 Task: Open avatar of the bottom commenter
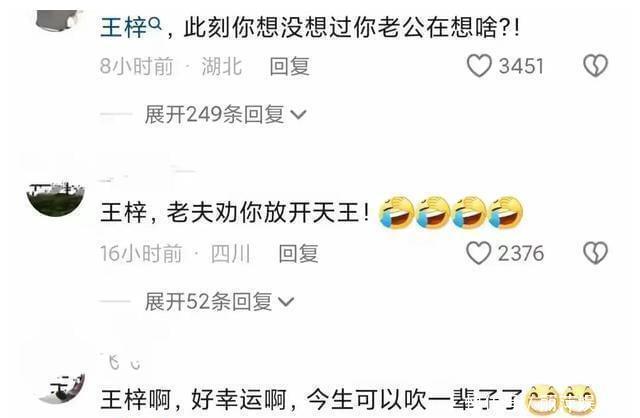coord(61,389)
